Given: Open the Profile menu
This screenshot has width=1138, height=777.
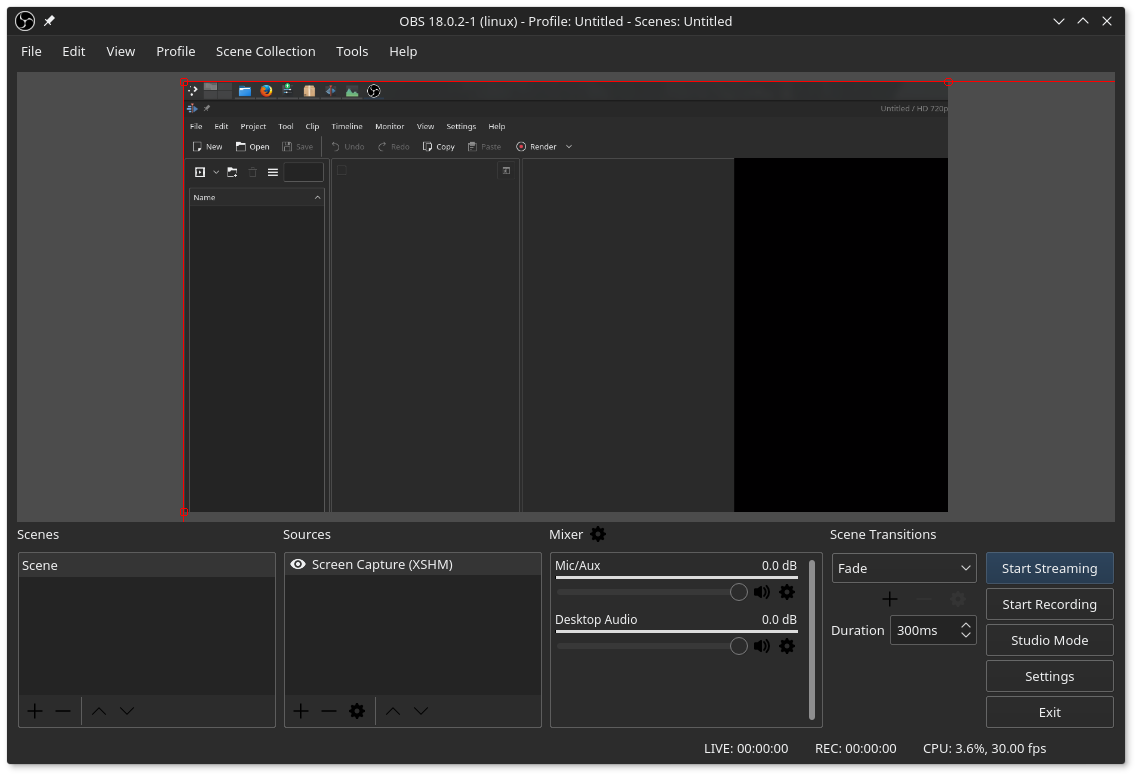Looking at the screenshot, I should tap(176, 52).
